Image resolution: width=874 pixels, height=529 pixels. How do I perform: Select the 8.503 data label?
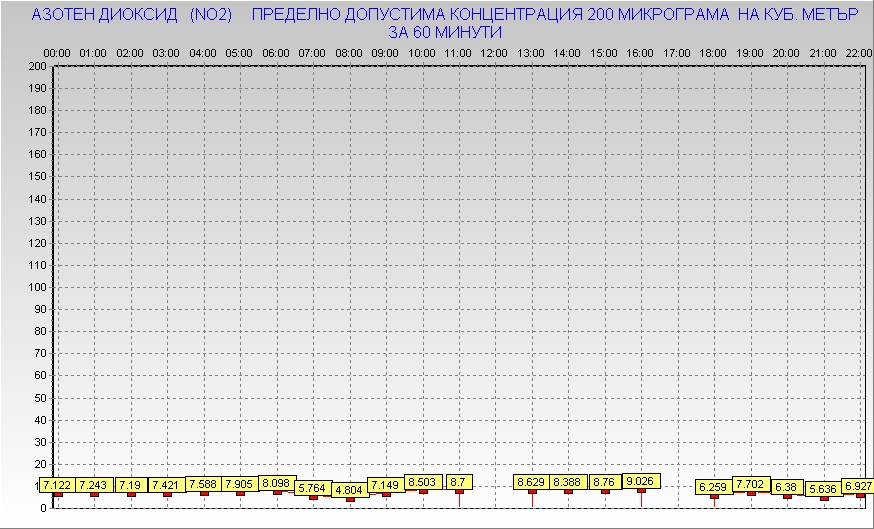pyautogui.click(x=424, y=482)
